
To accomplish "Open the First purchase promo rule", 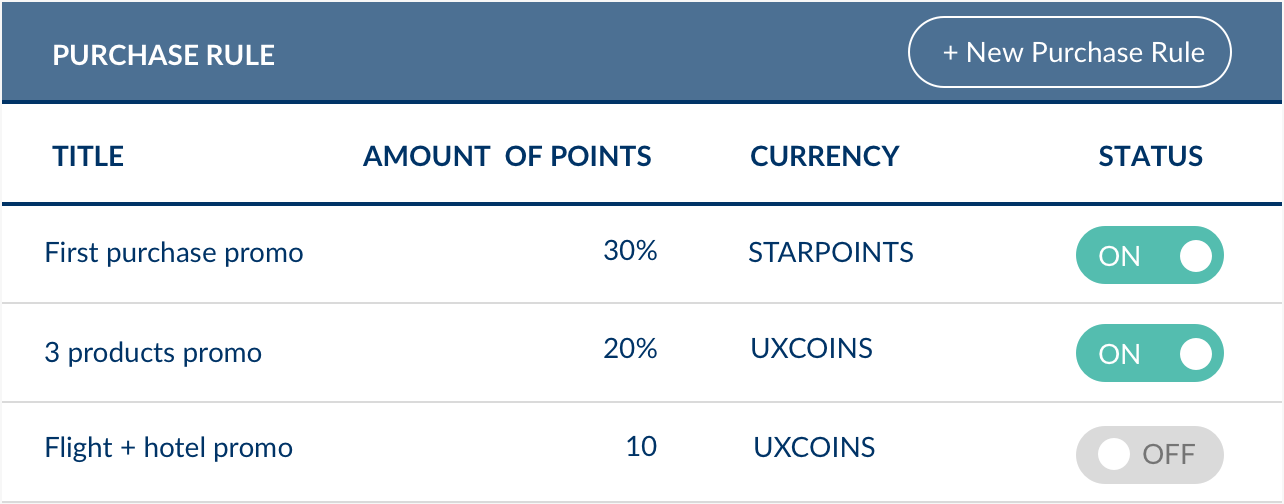I will click(x=174, y=252).
